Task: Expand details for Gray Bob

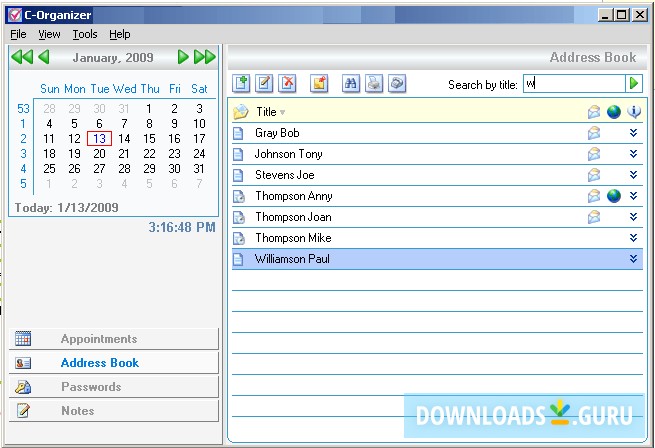Action: click(633, 133)
